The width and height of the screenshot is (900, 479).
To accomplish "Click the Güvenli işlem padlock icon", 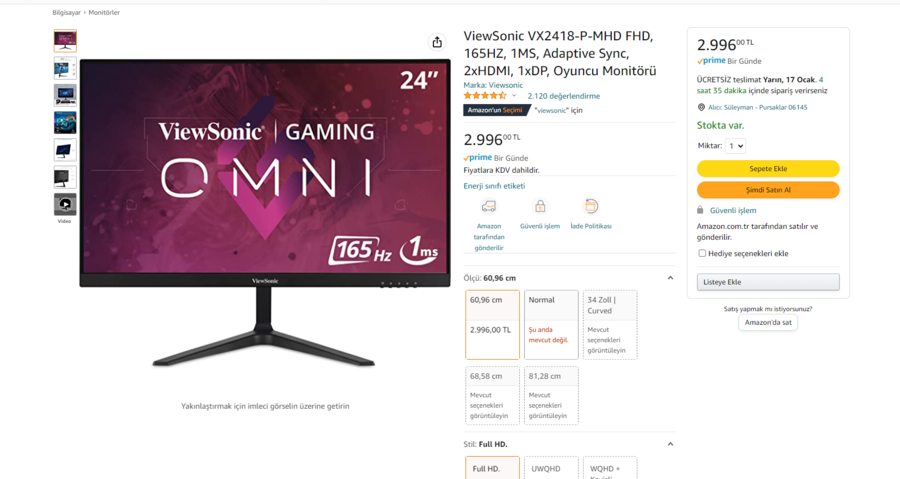I will click(x=540, y=206).
